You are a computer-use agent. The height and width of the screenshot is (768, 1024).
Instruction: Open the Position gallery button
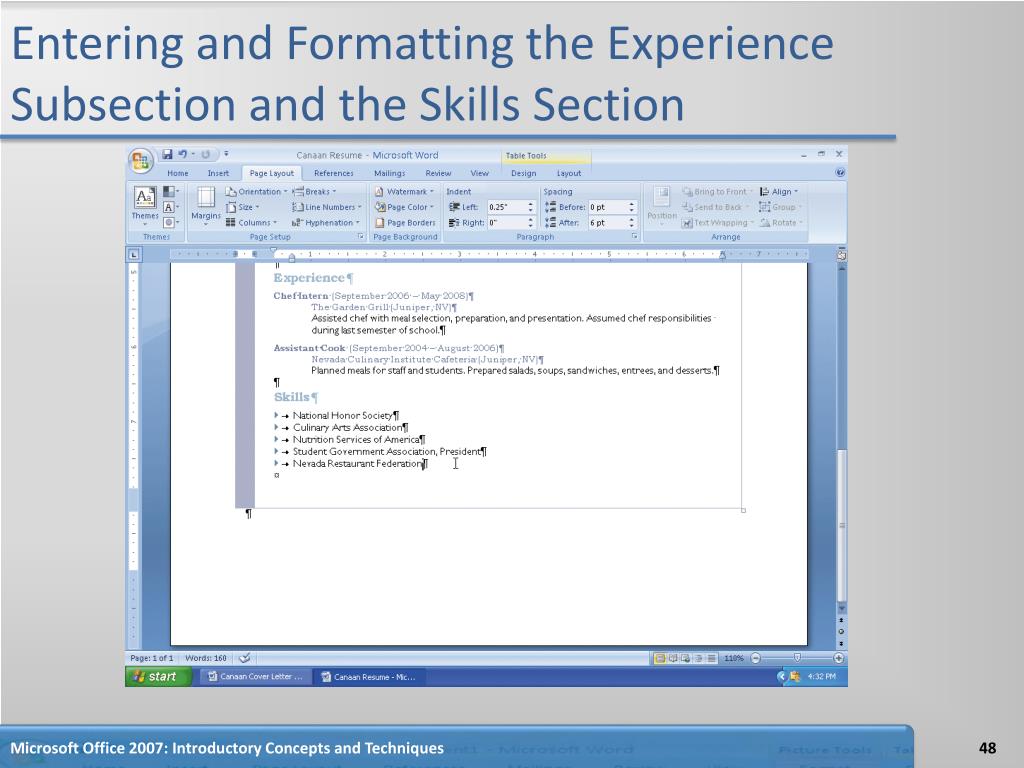662,205
